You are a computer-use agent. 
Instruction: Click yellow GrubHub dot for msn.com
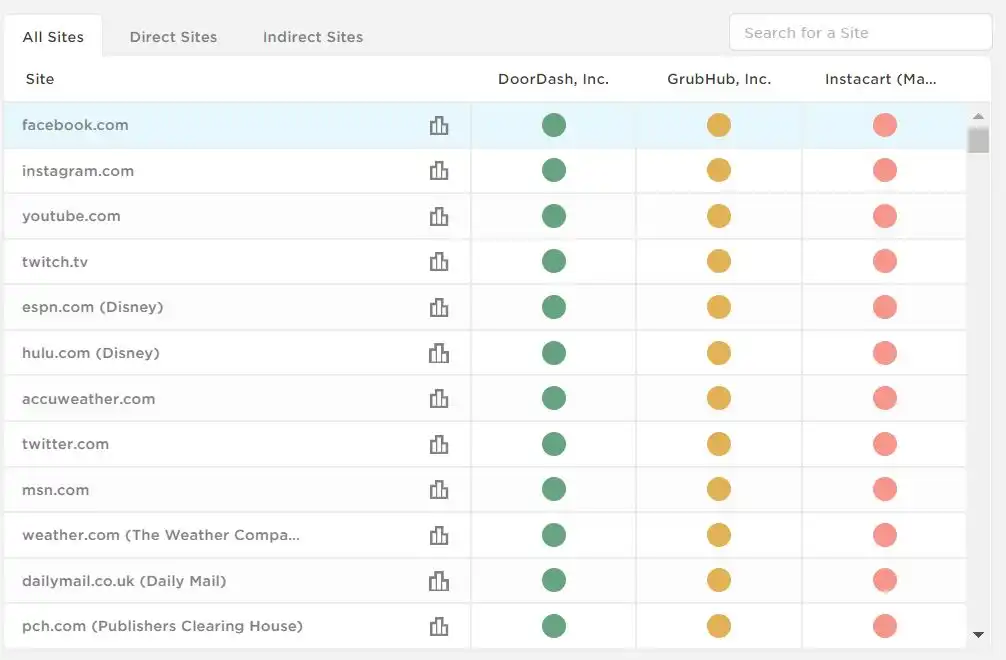719,489
